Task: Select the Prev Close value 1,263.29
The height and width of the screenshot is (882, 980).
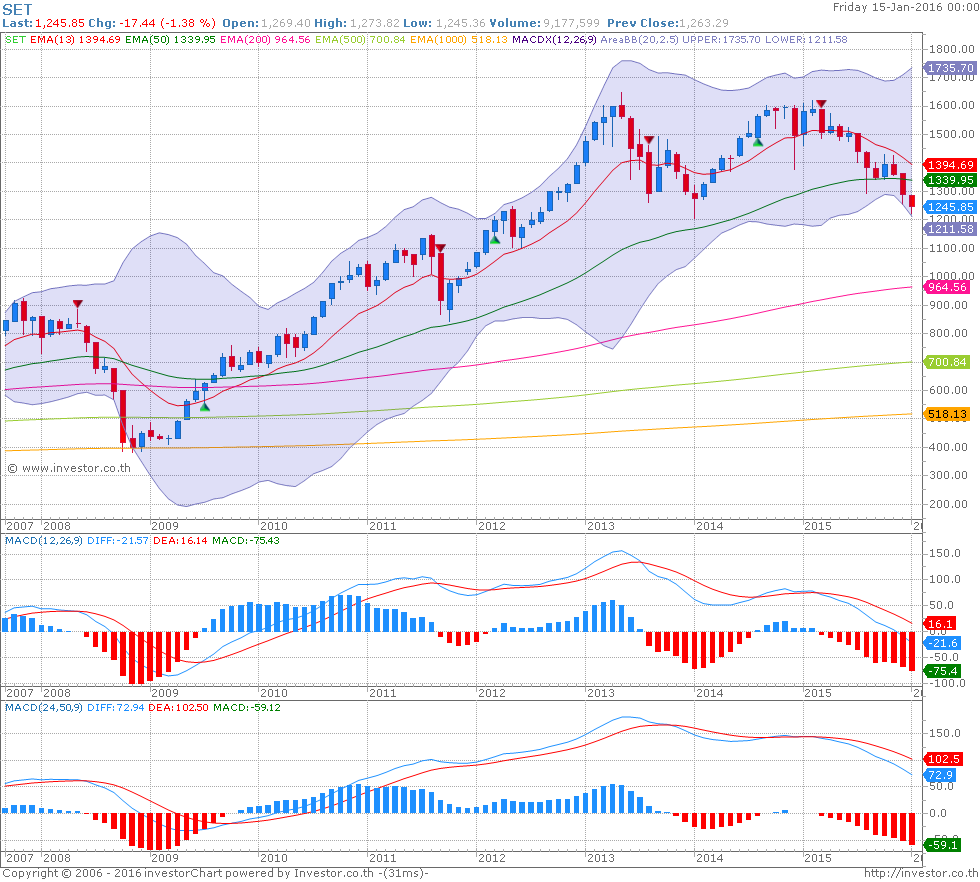Action: [704, 23]
